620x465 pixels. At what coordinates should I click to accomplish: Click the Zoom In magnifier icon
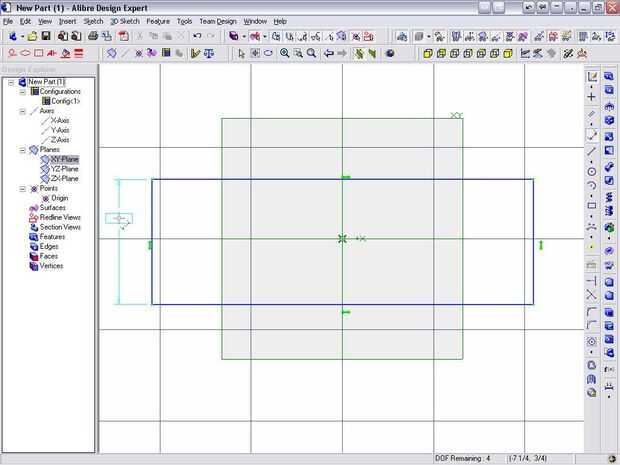(284, 53)
